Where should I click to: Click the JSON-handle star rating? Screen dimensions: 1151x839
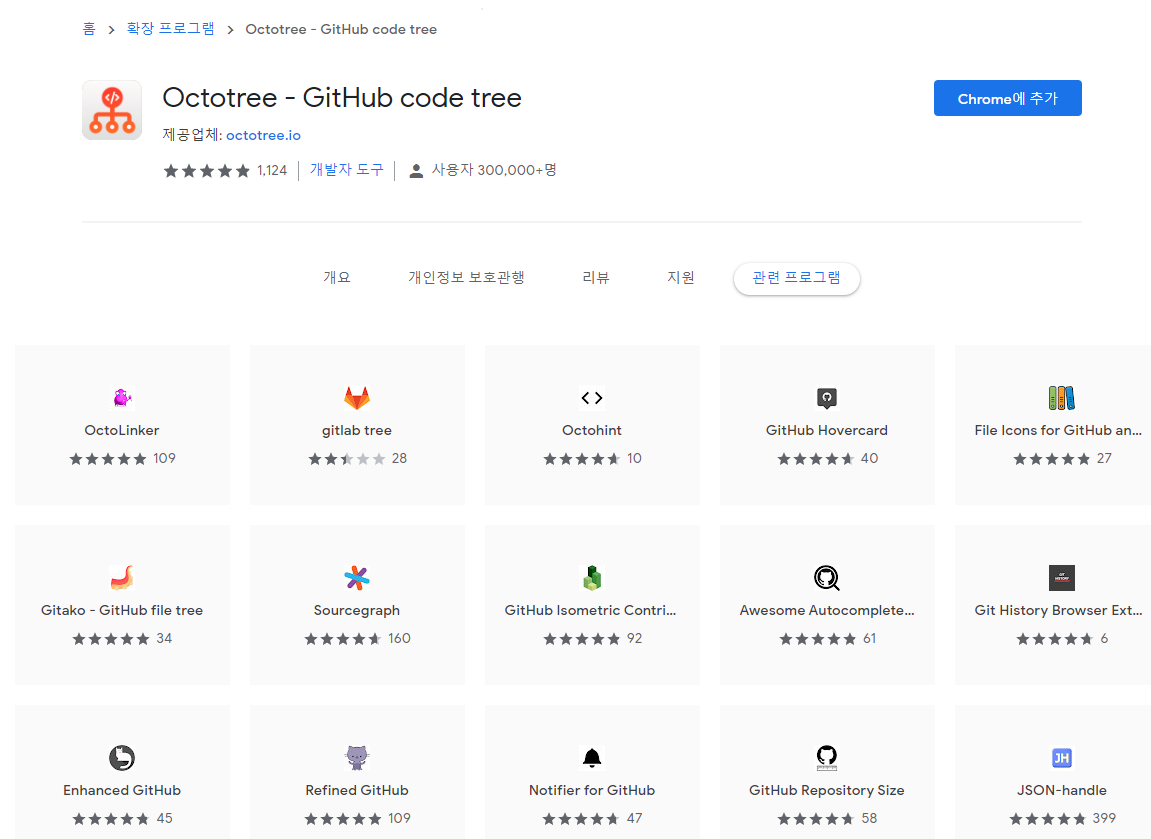(1047, 818)
